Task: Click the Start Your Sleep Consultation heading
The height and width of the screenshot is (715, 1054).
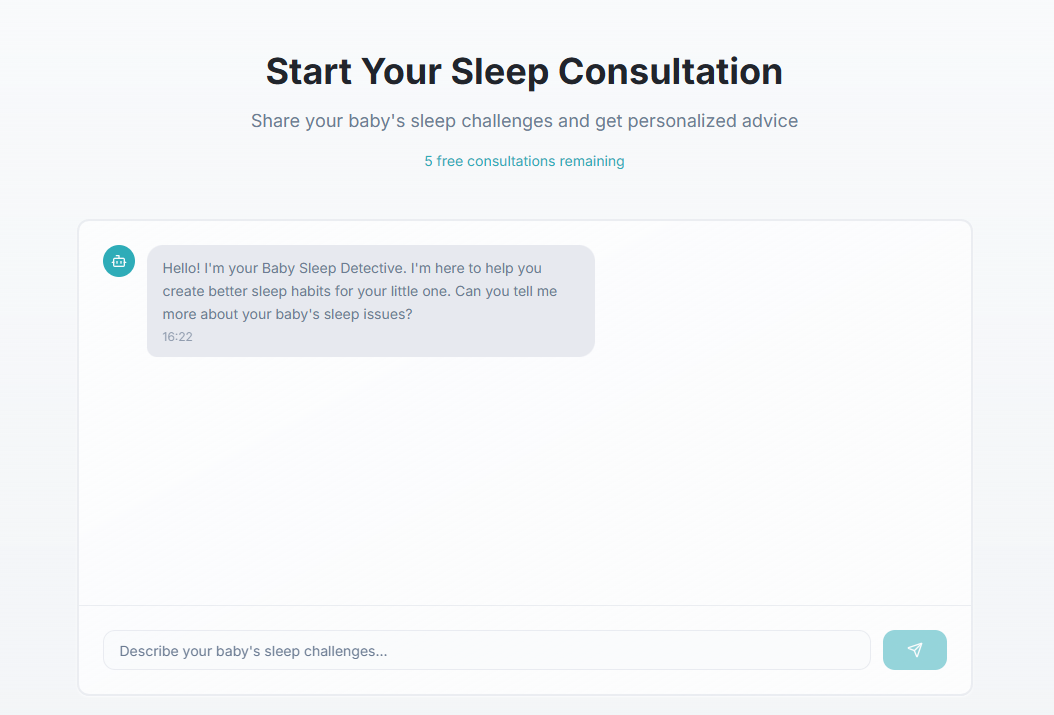Action: coord(524,71)
